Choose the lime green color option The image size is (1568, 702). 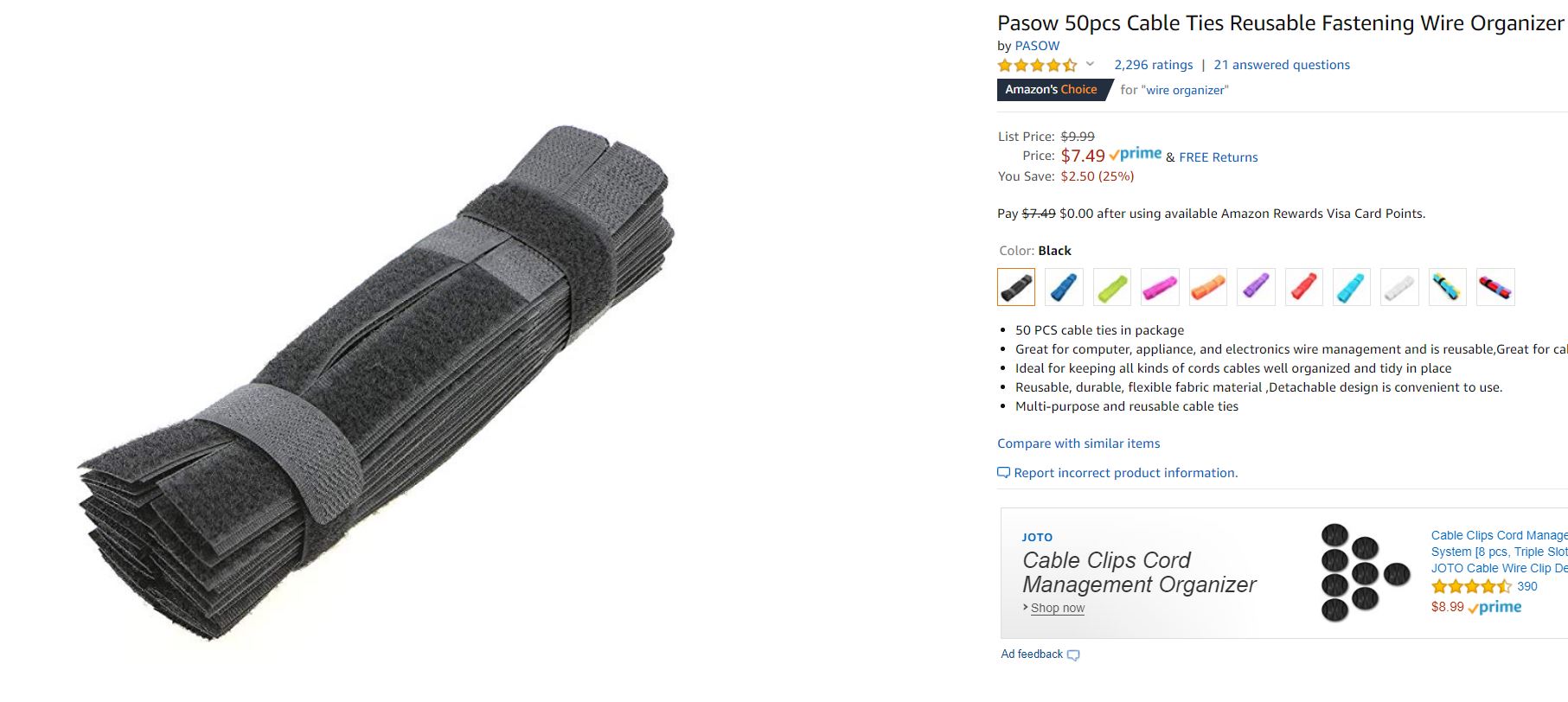[x=1112, y=287]
